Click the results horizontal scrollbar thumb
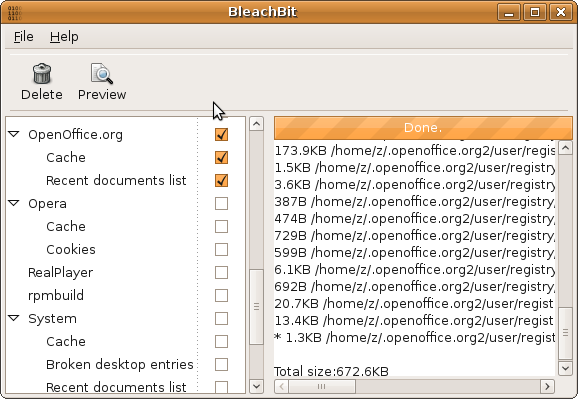578x399 pixels. tap(322, 386)
